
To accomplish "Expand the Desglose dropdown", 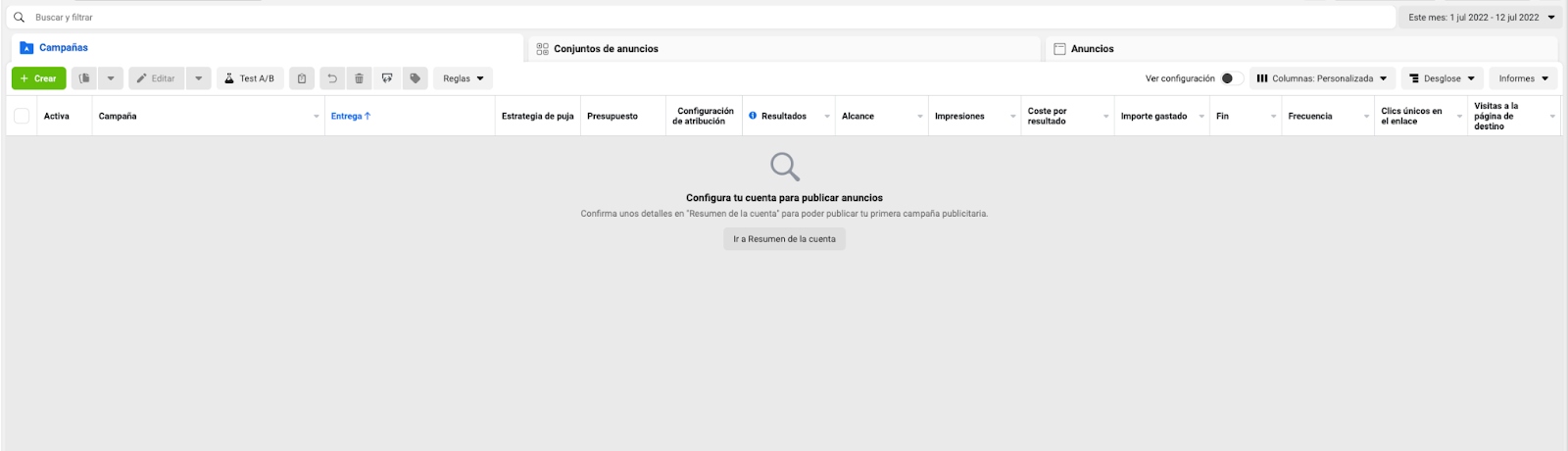I will [1442, 78].
